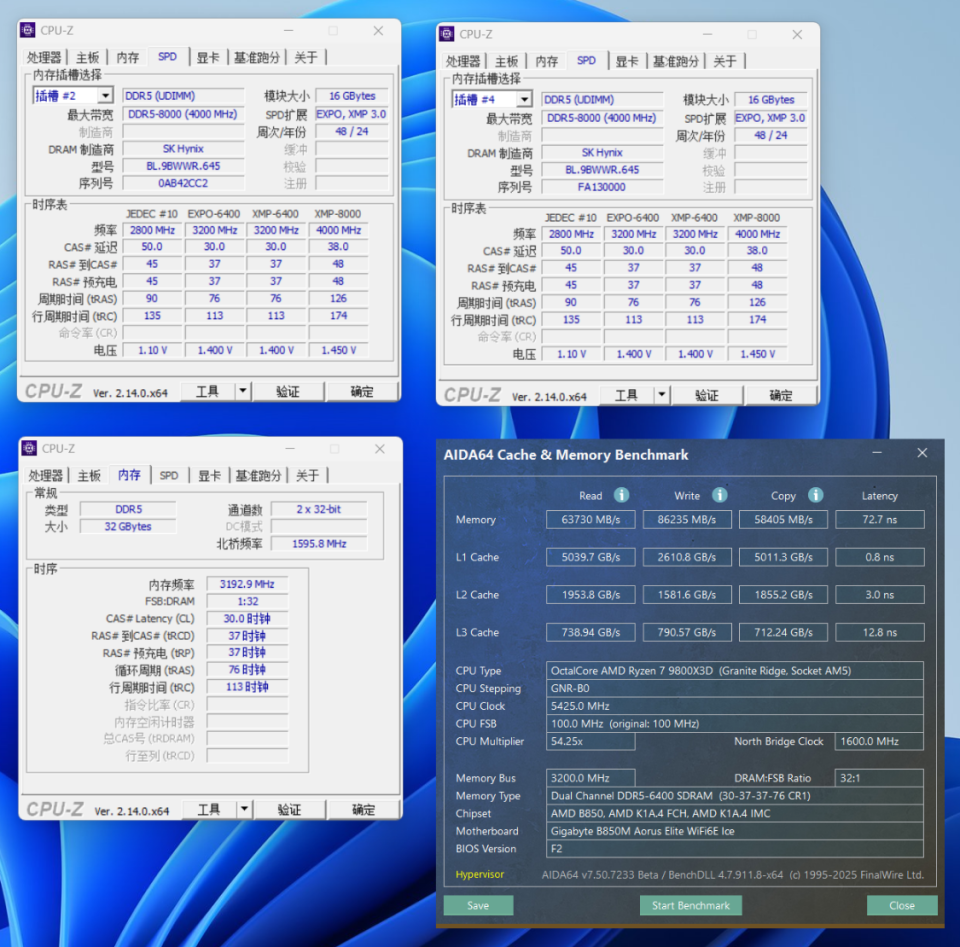This screenshot has height=947, width=960.
Task: Click the Motherboard field Gigabyte B850M Aorus Elite
Action: click(x=735, y=831)
